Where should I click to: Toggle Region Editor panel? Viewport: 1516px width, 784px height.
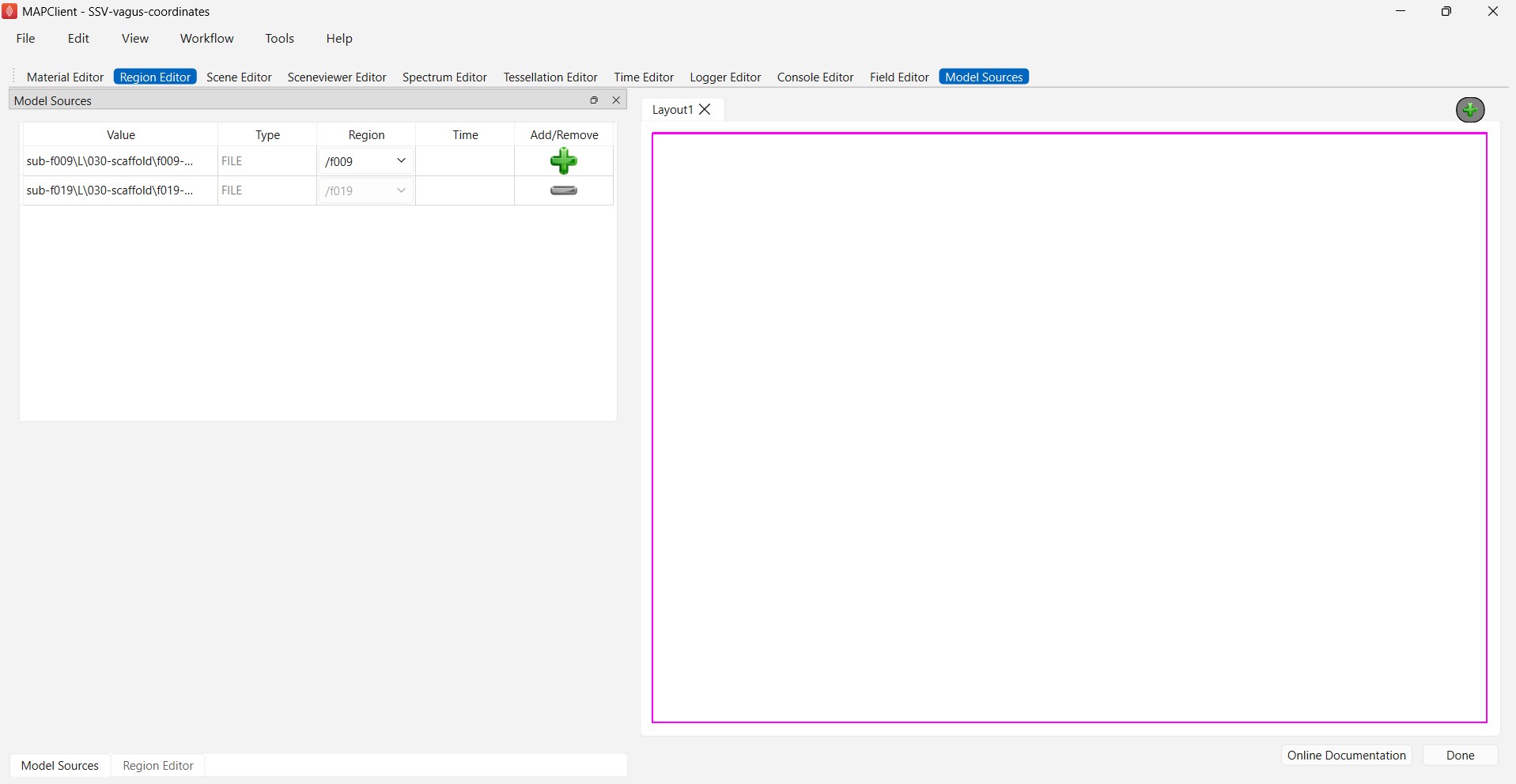[155, 77]
